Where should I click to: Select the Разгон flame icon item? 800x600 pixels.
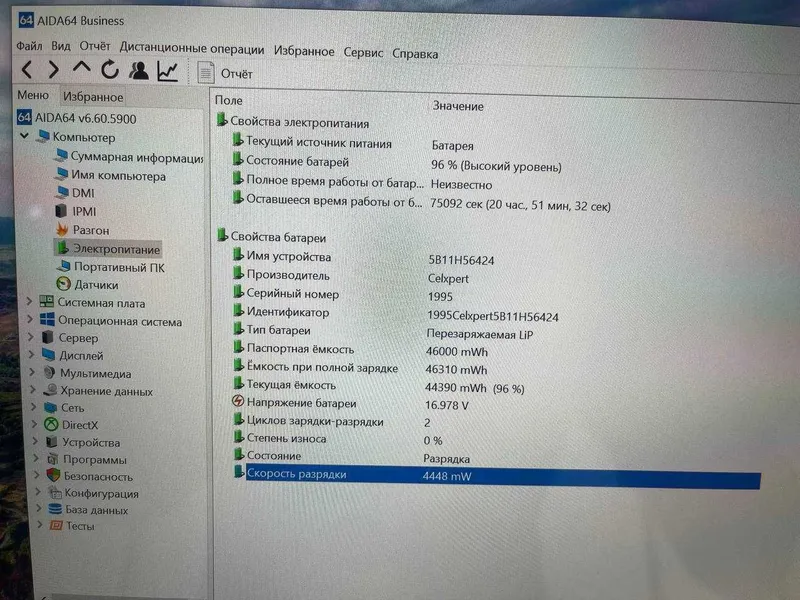coord(62,230)
